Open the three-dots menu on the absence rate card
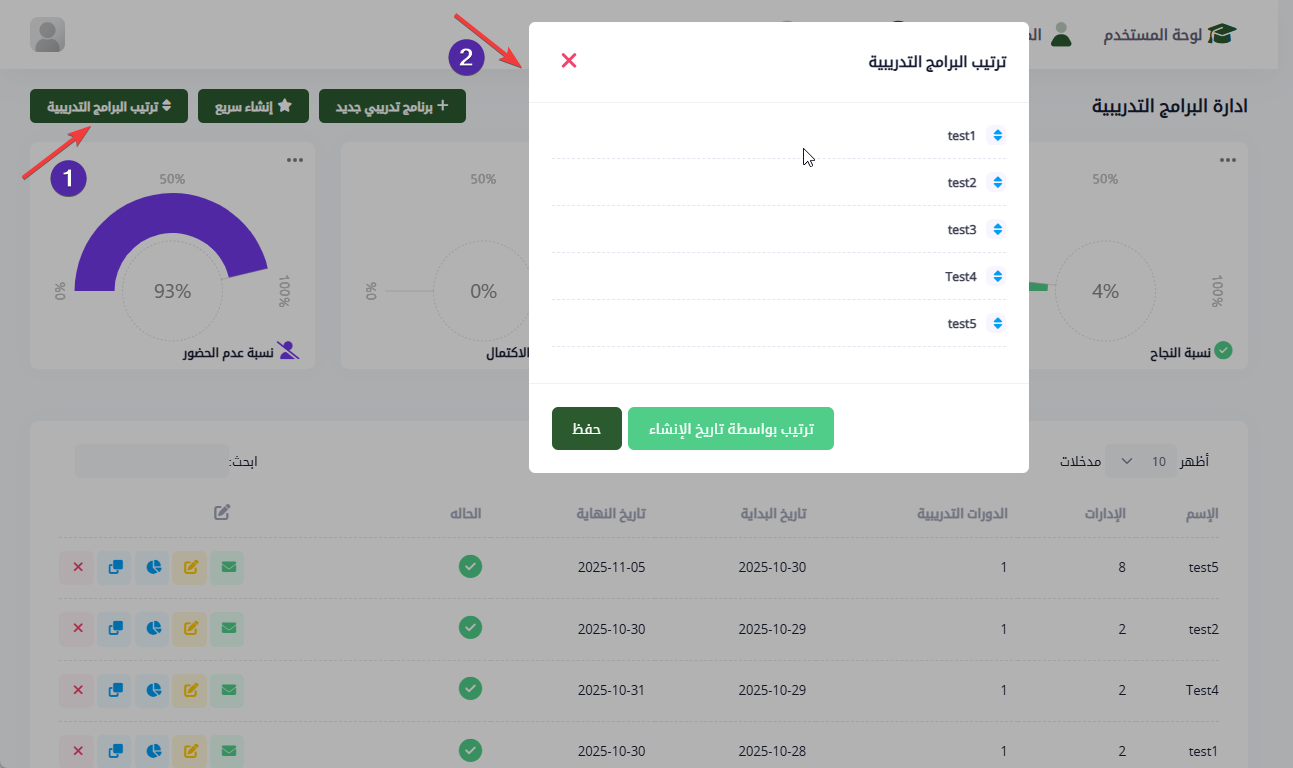1293x768 pixels. tap(294, 160)
